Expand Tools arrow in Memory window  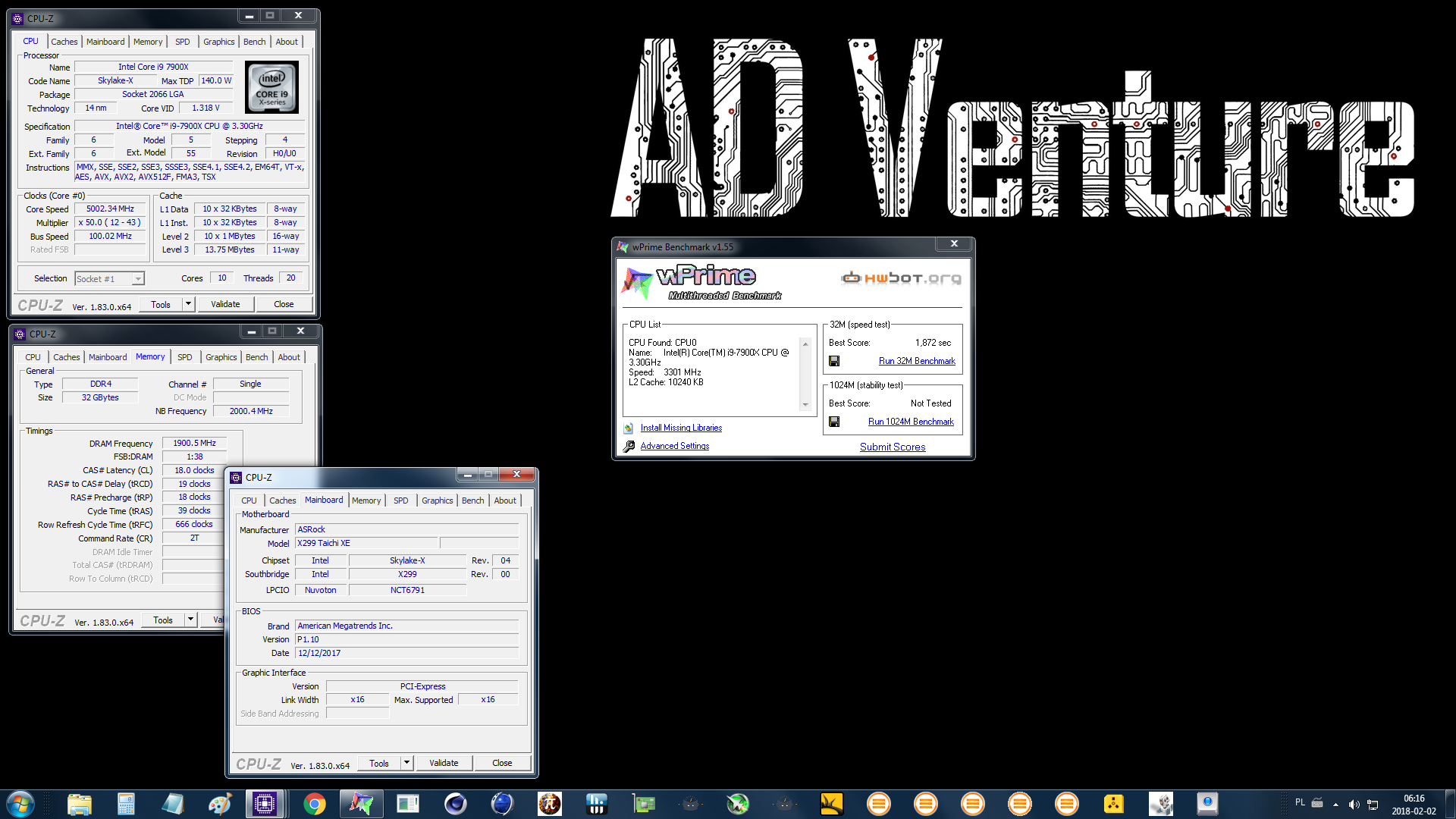[x=190, y=620]
